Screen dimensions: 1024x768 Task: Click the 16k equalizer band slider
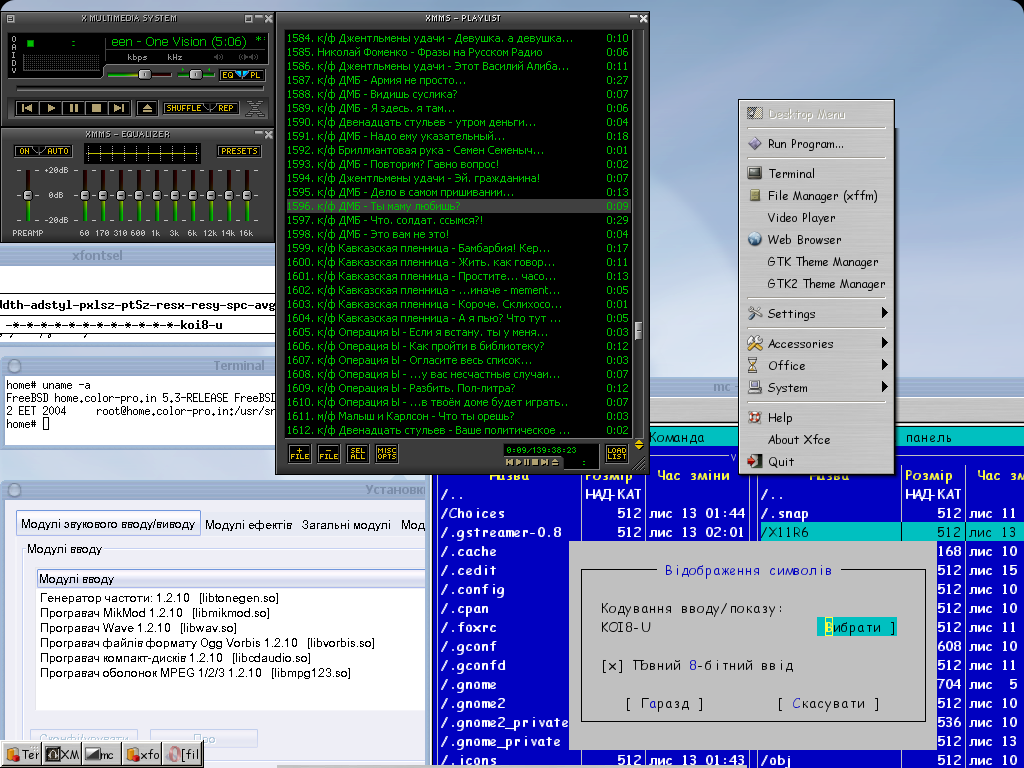(246, 195)
